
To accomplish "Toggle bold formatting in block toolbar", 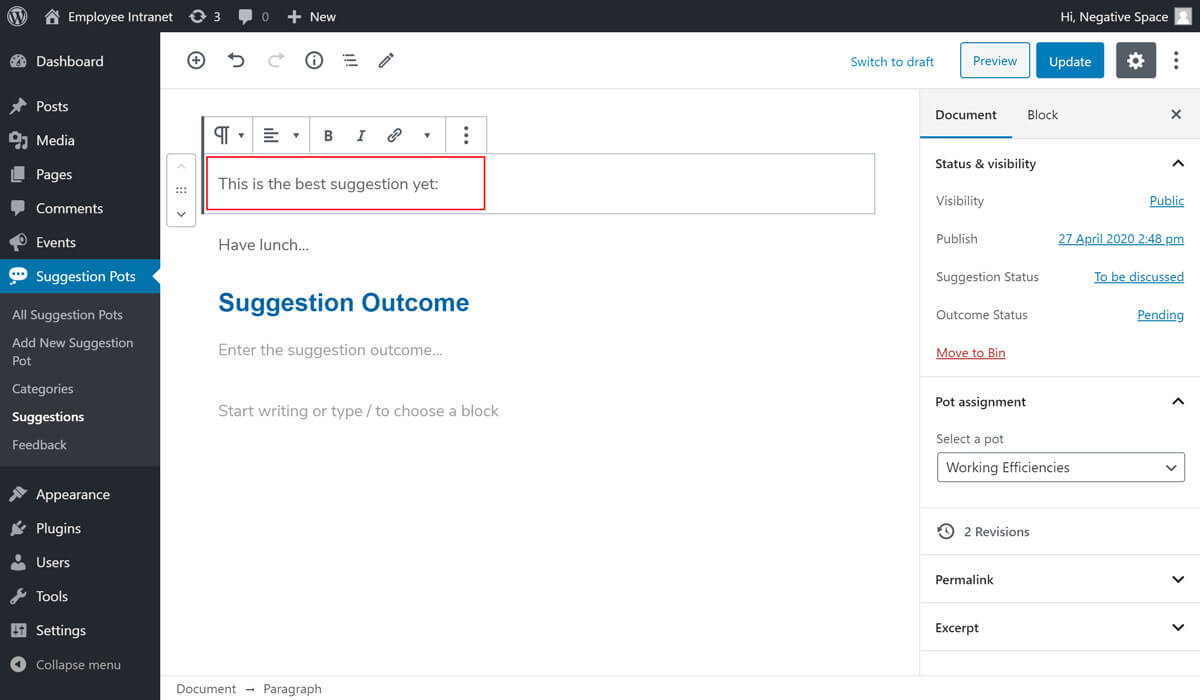I will coord(328,136).
